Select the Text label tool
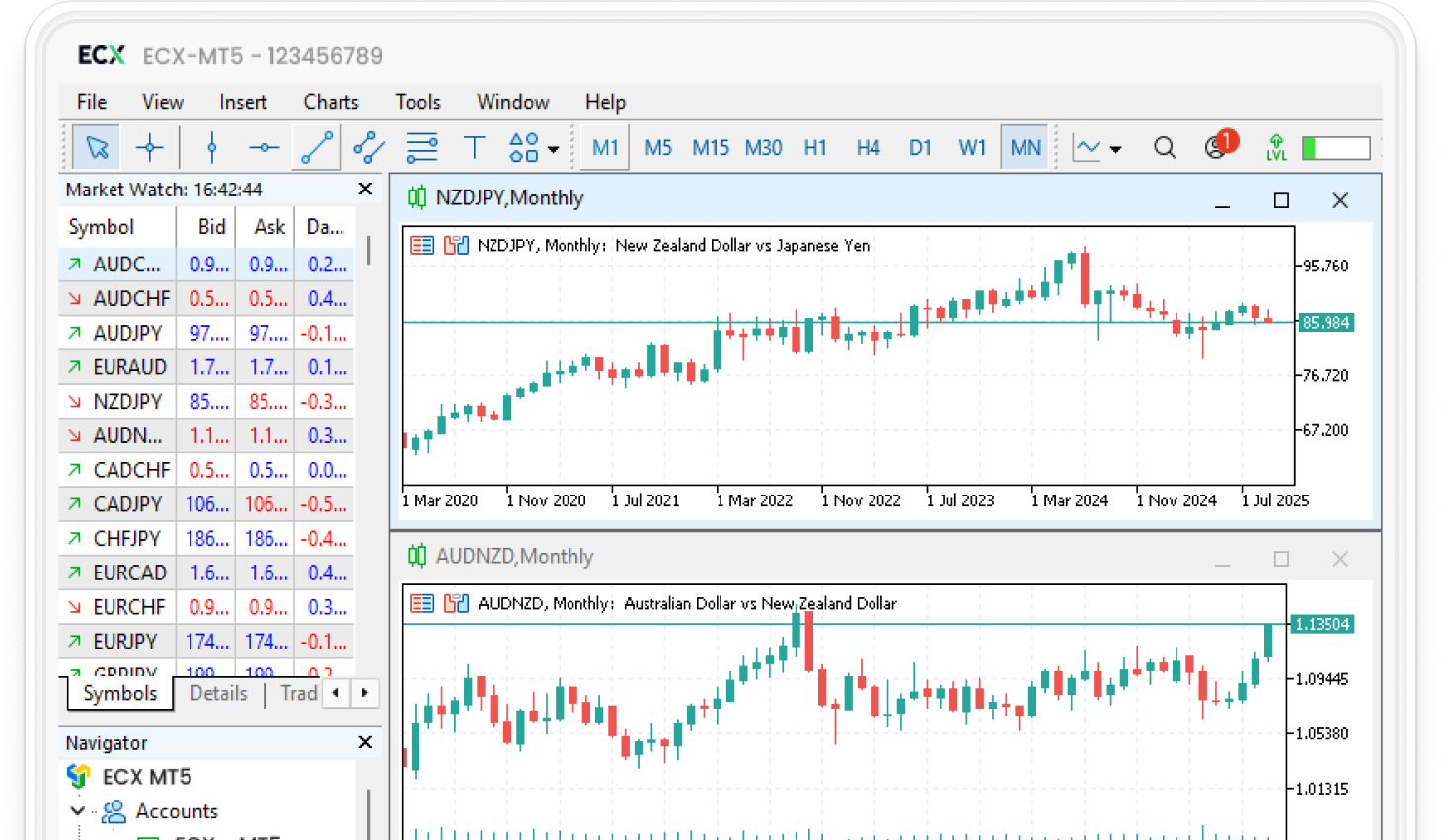This screenshot has height=840, width=1442. point(475,146)
